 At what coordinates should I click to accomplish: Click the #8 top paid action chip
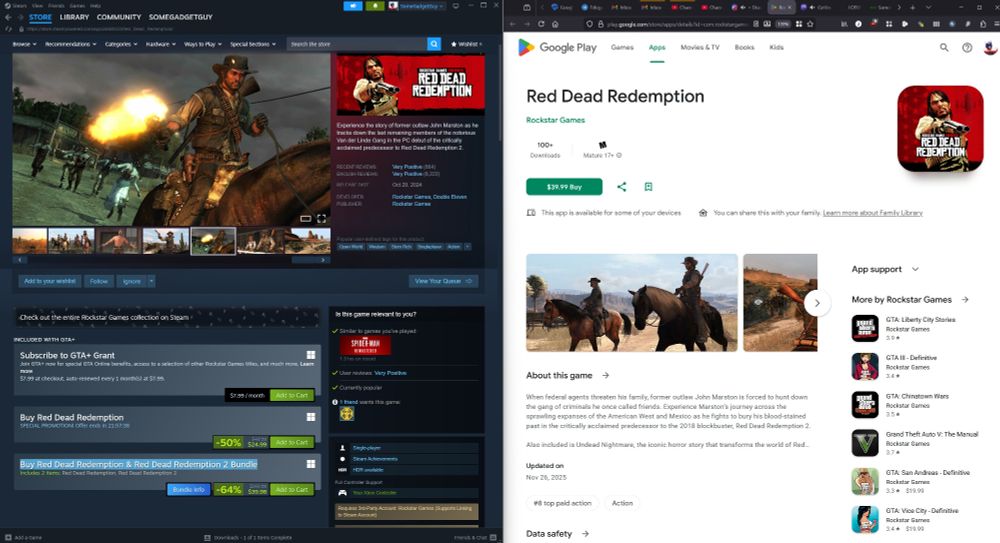562,503
